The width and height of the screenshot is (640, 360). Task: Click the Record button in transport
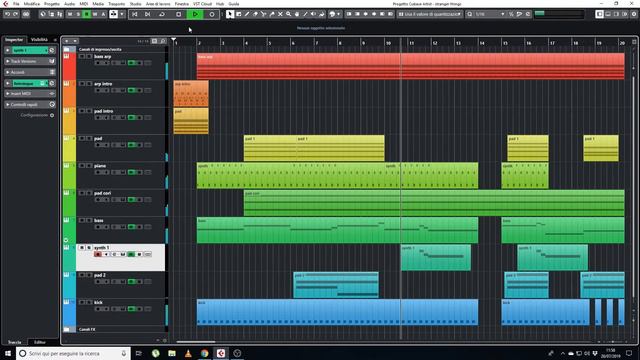point(211,14)
